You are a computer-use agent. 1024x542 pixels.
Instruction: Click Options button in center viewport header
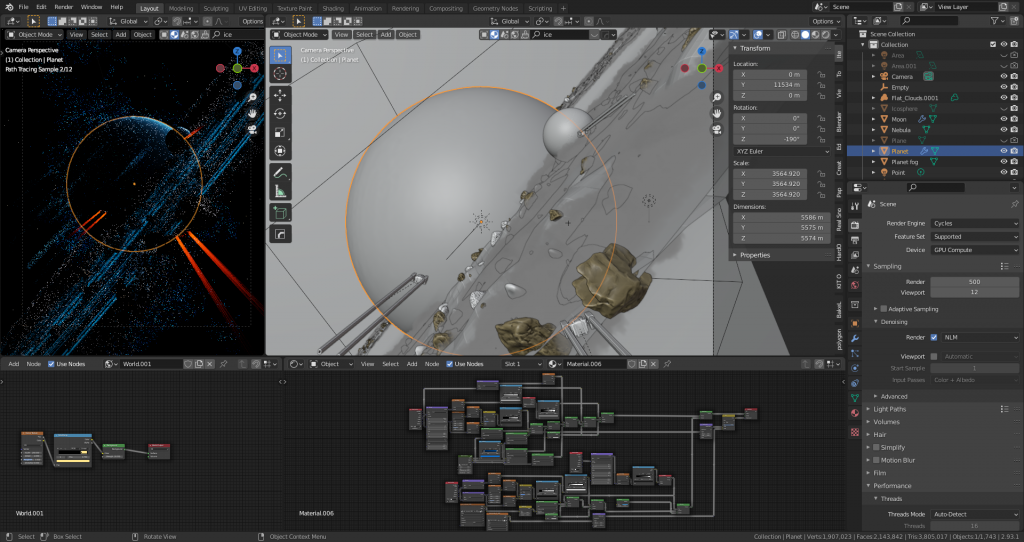point(825,21)
